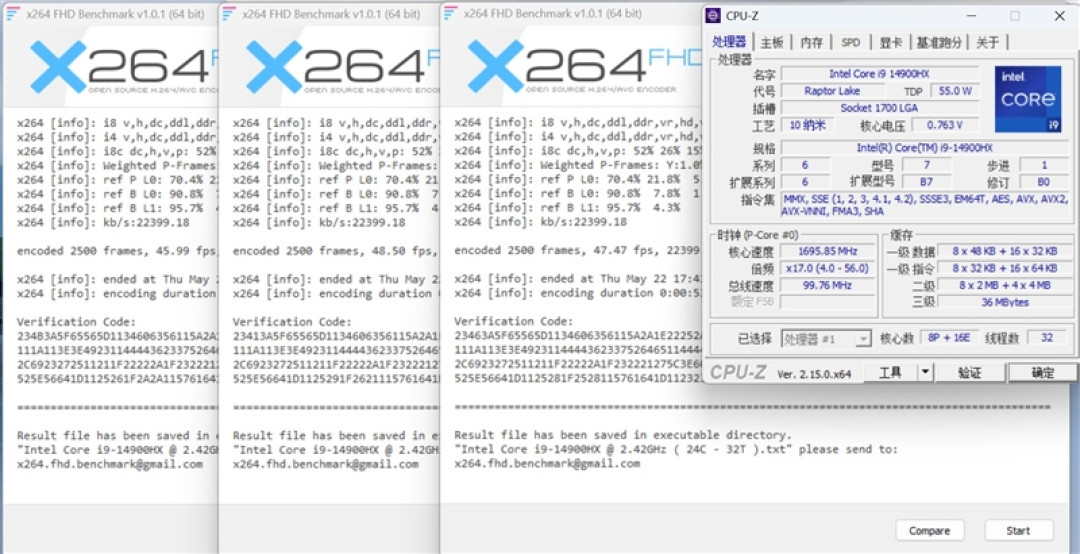The height and width of the screenshot is (554, 1080).
Task: Click the TDP value 55.0 W
Action: [955, 91]
